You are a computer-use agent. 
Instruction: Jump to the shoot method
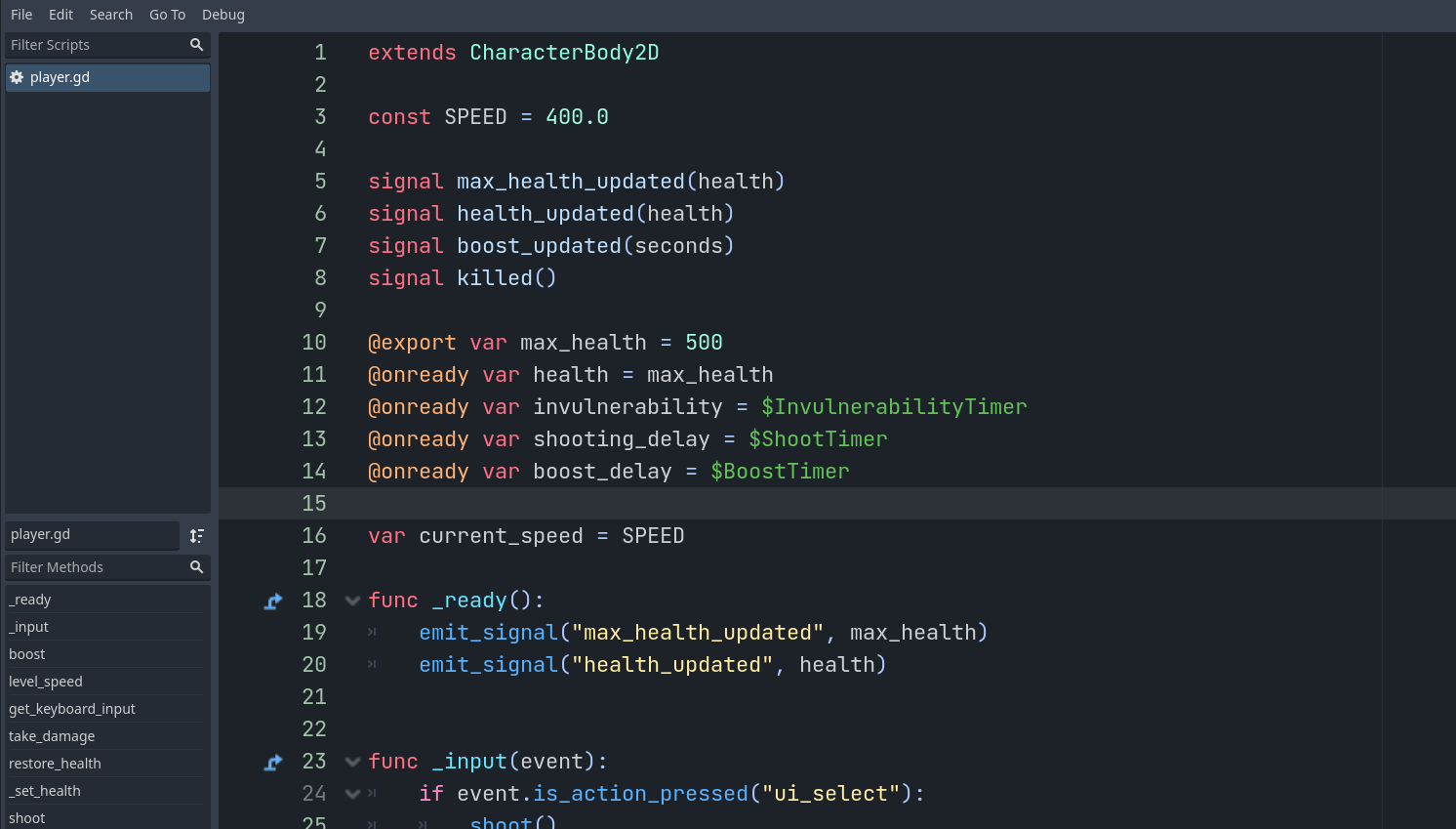[26, 817]
